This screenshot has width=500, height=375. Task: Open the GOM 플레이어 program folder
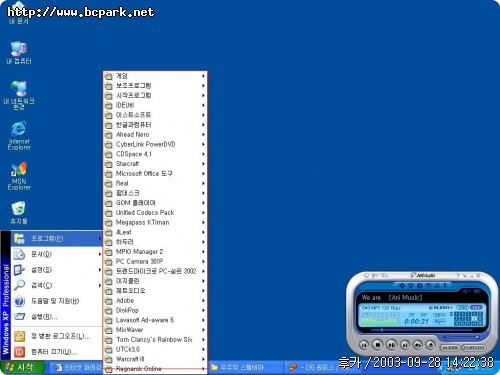(155, 203)
